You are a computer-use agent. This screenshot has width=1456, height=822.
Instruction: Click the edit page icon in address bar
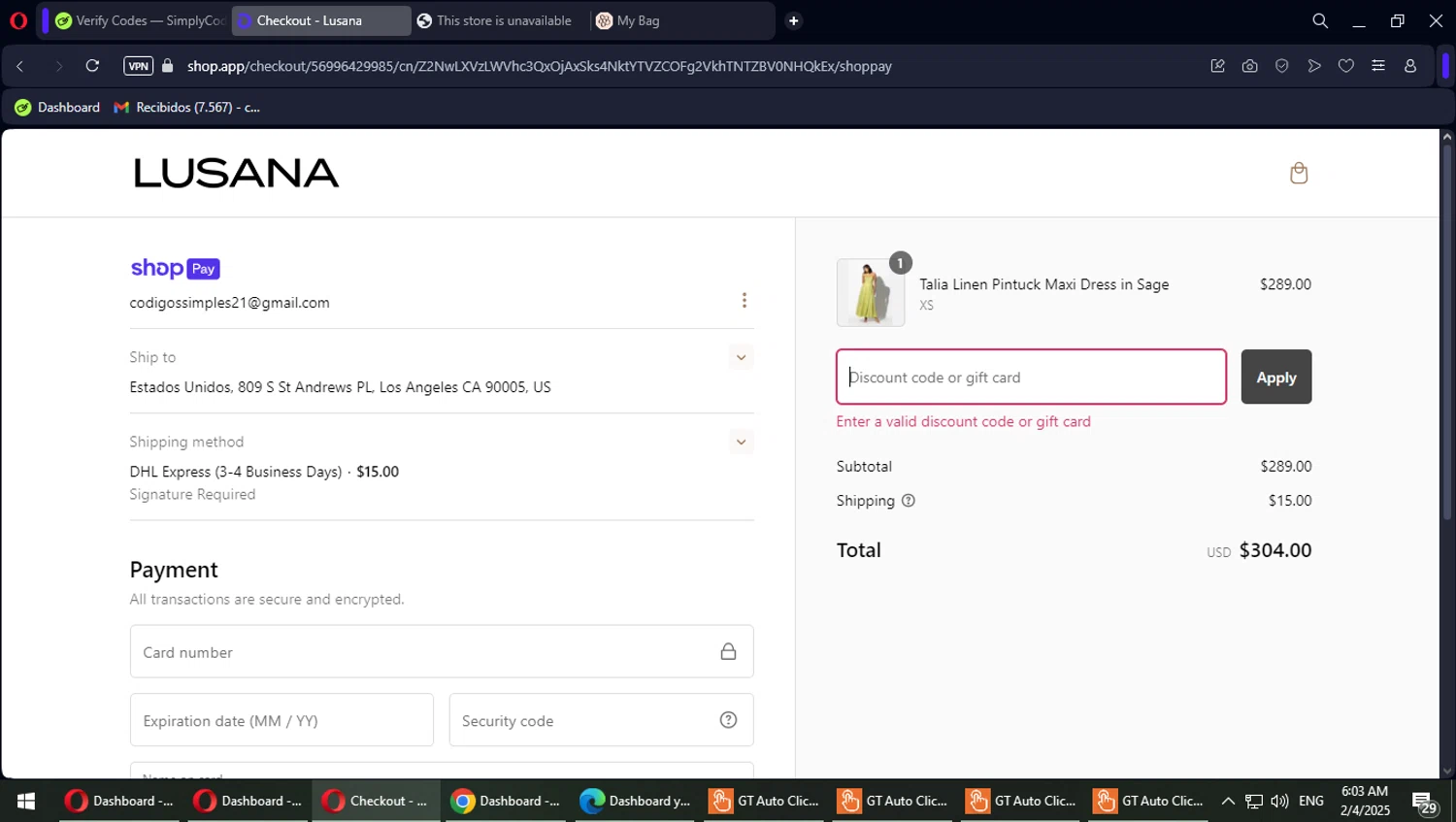coord(1217,66)
